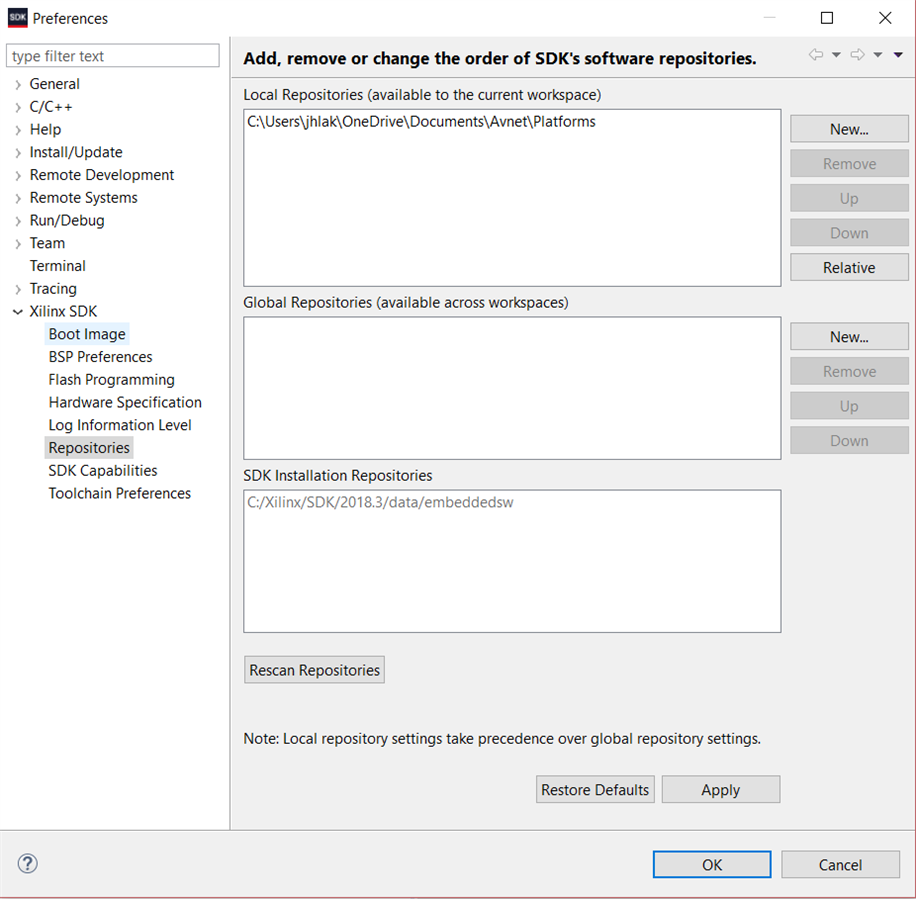Select Tracing in the tree
916x899 pixels.
tap(53, 289)
